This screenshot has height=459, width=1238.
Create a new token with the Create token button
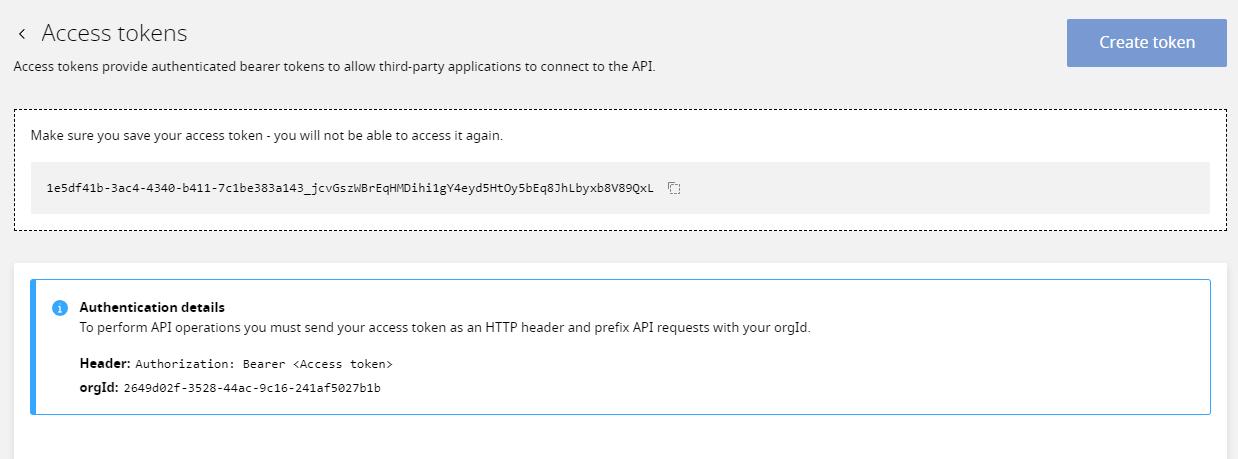(1147, 42)
